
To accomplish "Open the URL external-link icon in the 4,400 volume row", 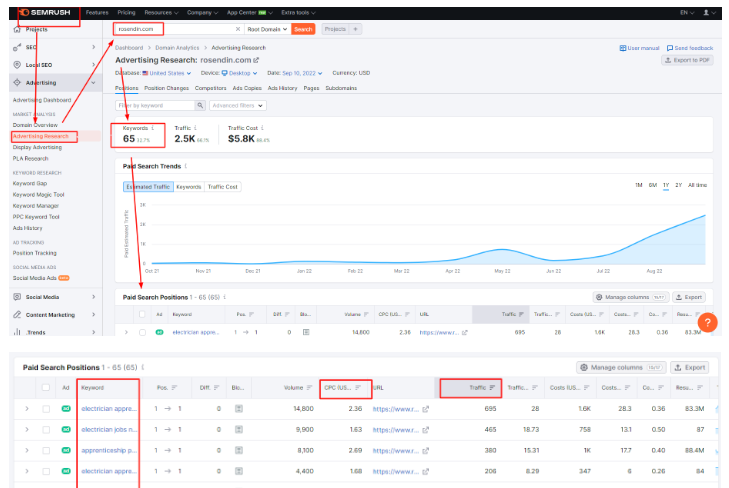I will (425, 471).
